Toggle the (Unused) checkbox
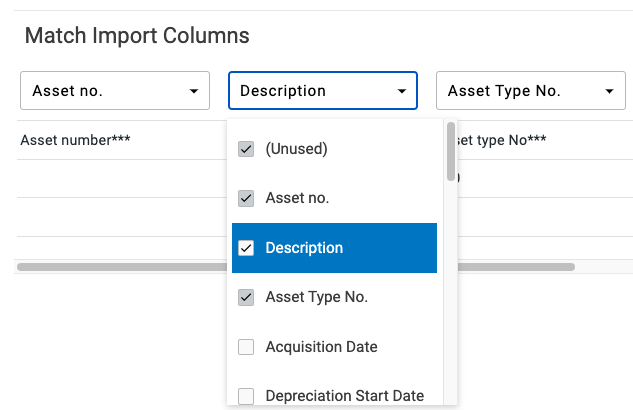 [246, 149]
